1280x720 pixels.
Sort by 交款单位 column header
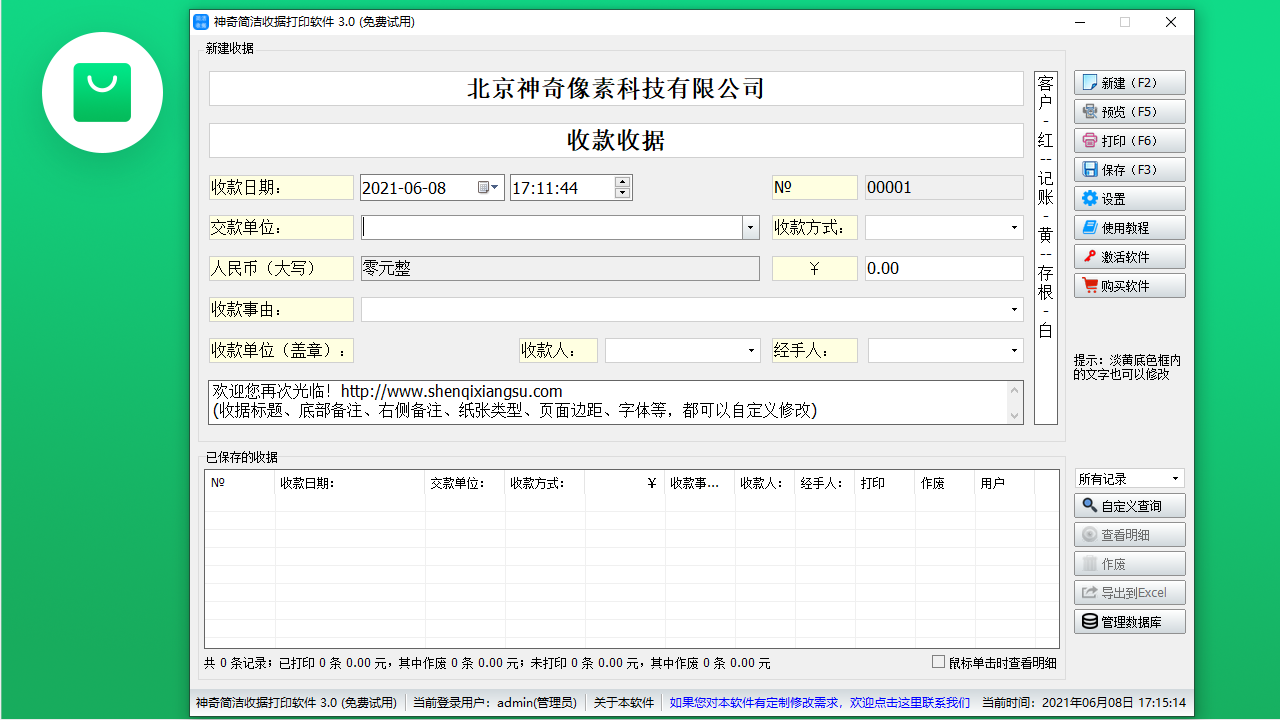point(465,483)
